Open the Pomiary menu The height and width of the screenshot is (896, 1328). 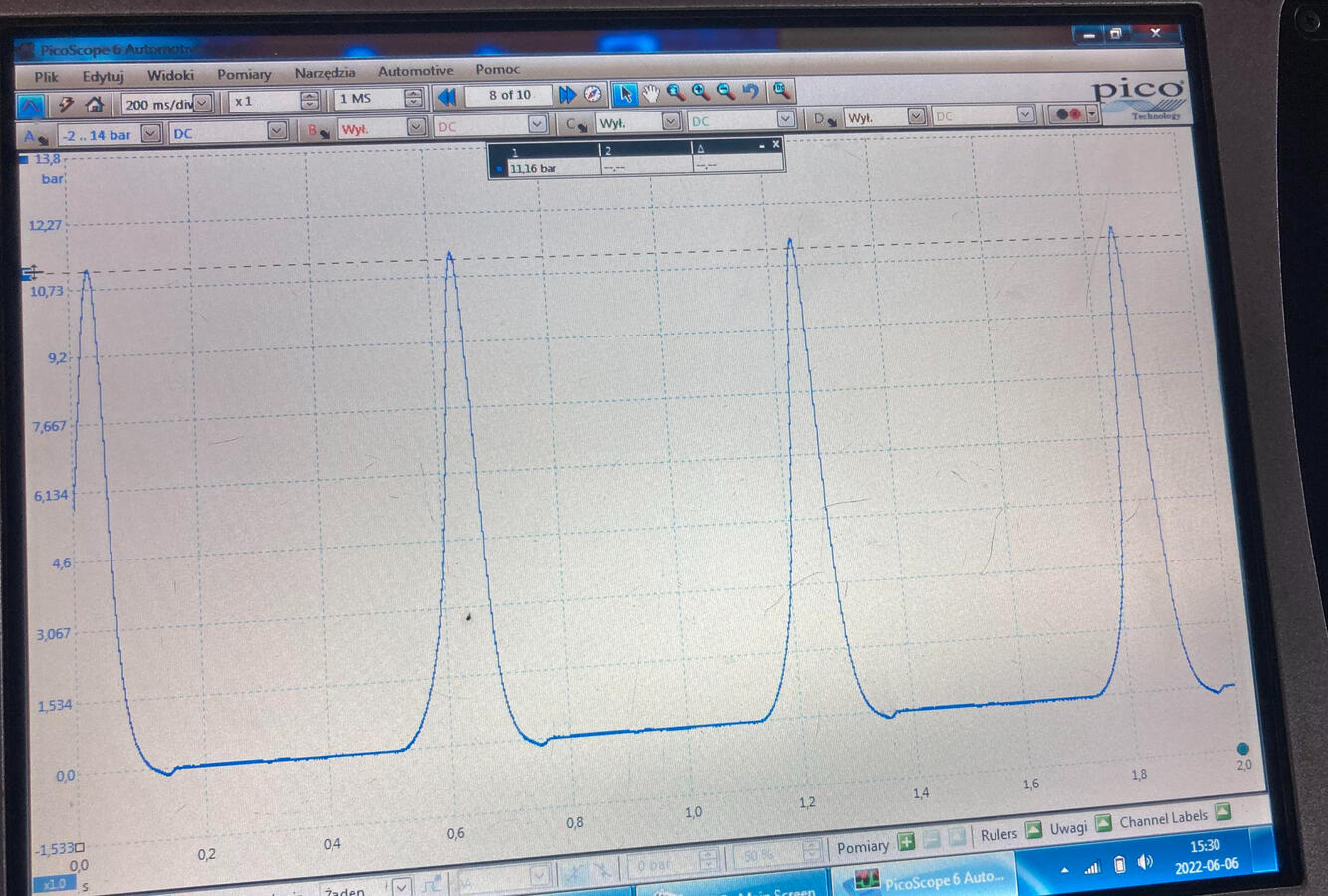coord(244,74)
